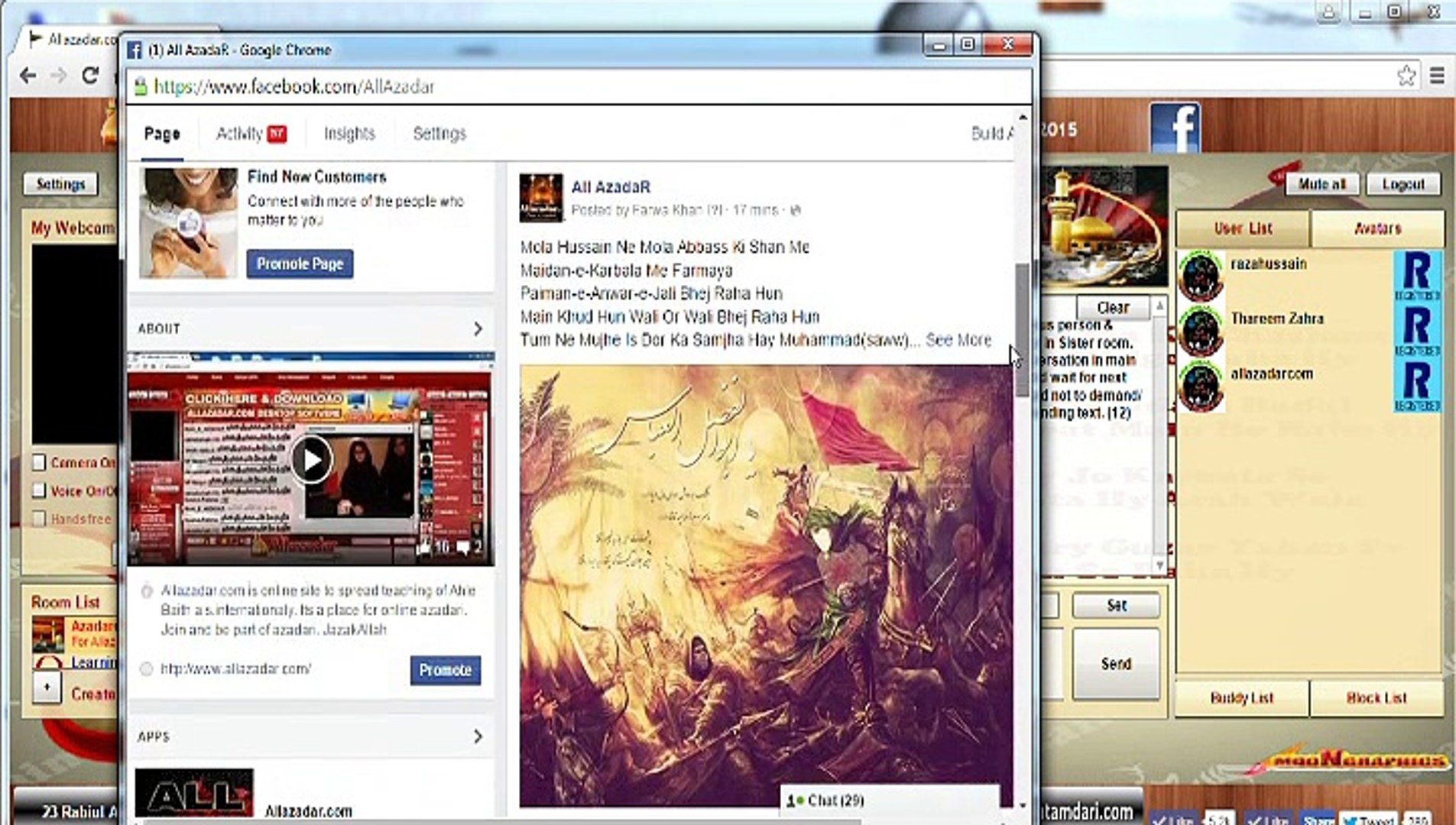Click the info icon beside the page description
The height and width of the screenshot is (825, 1456).
(147, 591)
